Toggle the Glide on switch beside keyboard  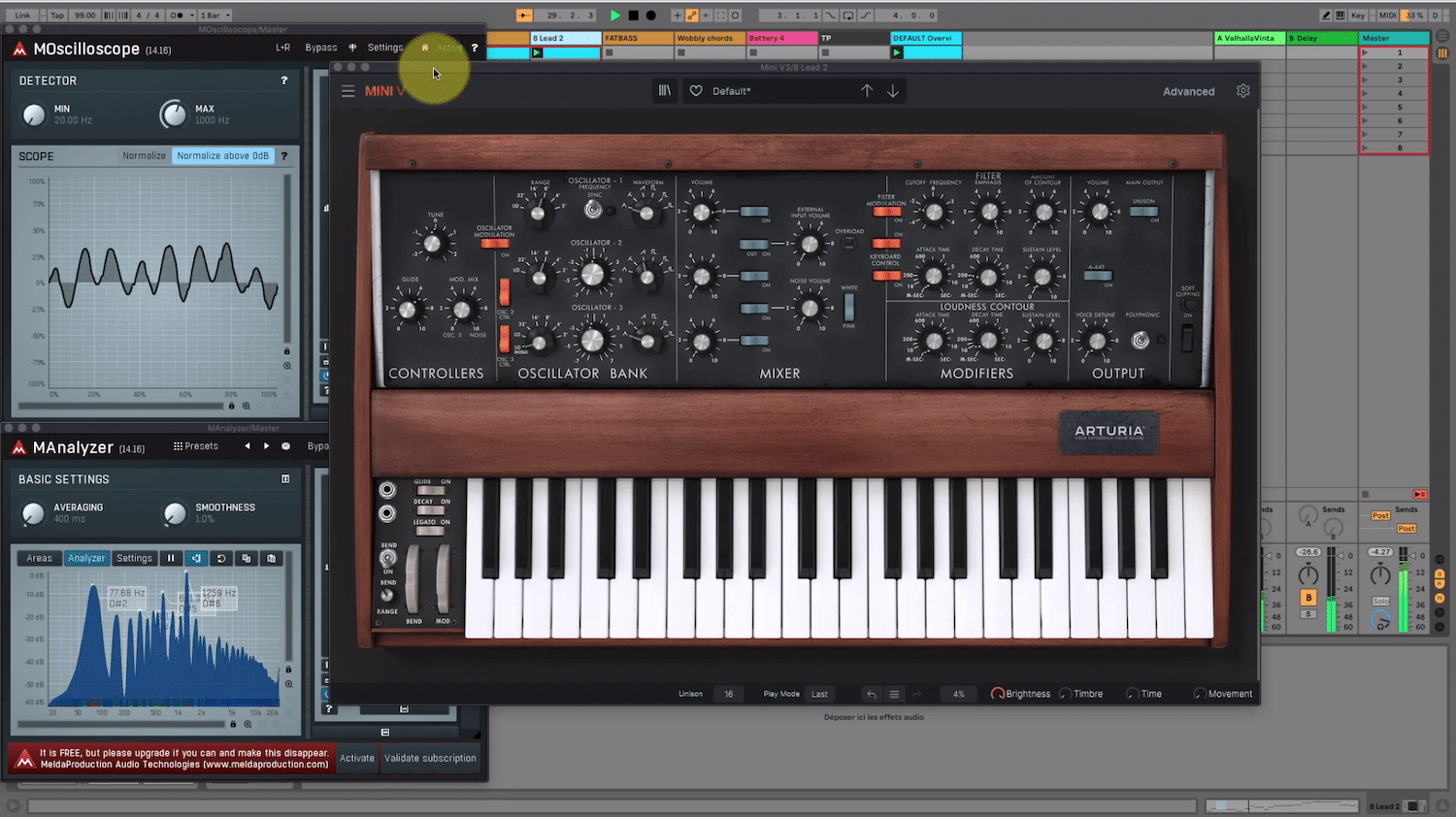pyautogui.click(x=429, y=491)
